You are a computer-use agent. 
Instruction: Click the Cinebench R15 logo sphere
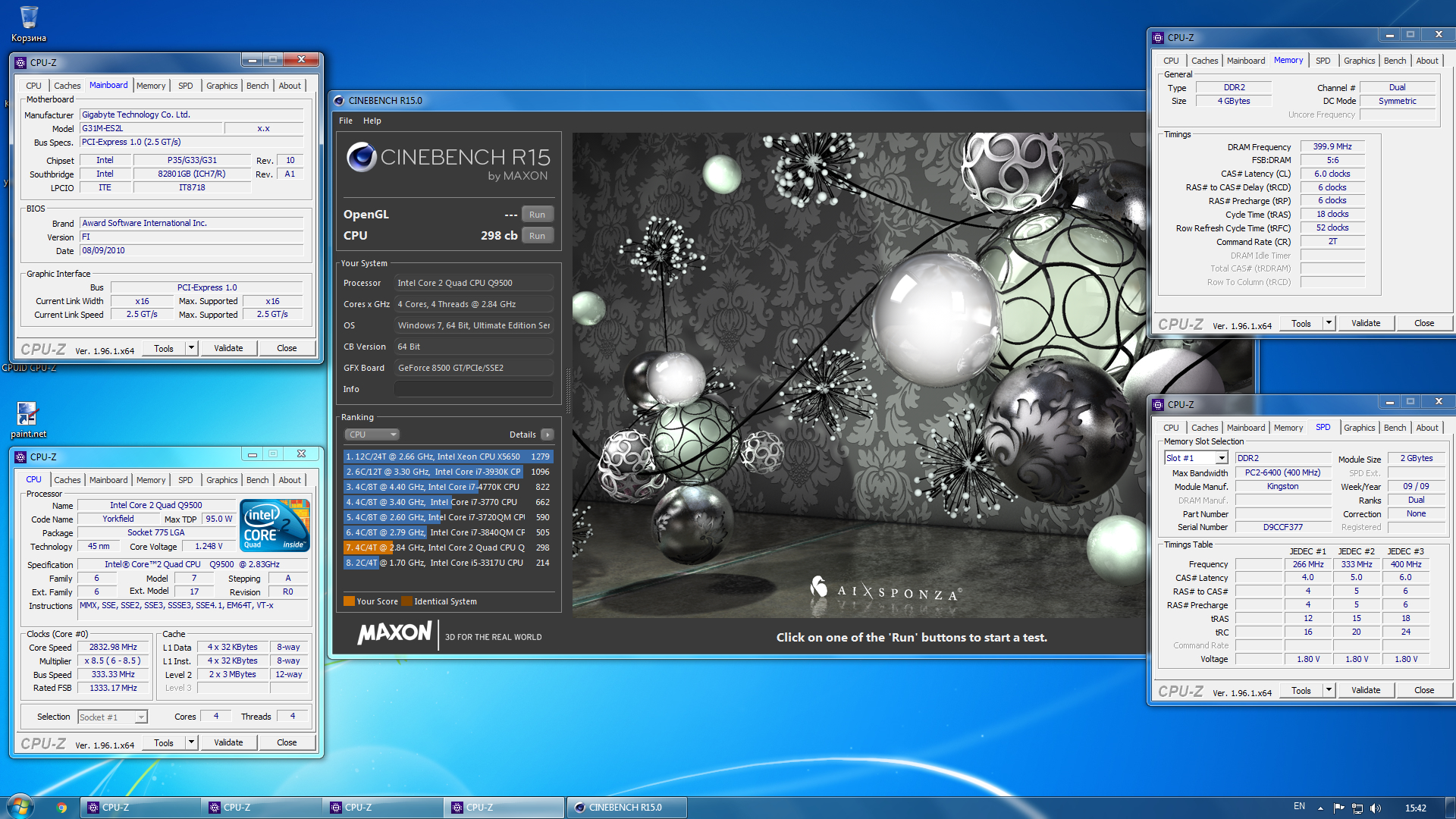362,157
